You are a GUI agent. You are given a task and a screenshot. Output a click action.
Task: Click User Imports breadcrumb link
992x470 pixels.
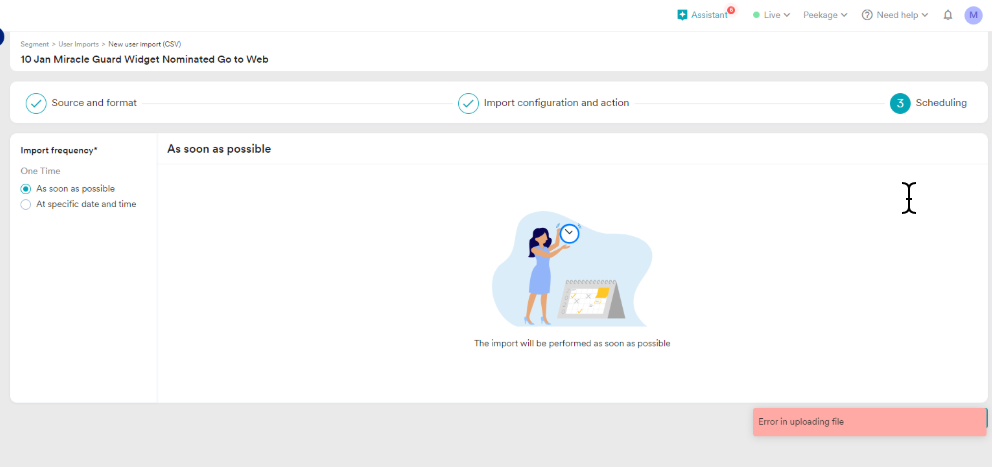point(78,44)
